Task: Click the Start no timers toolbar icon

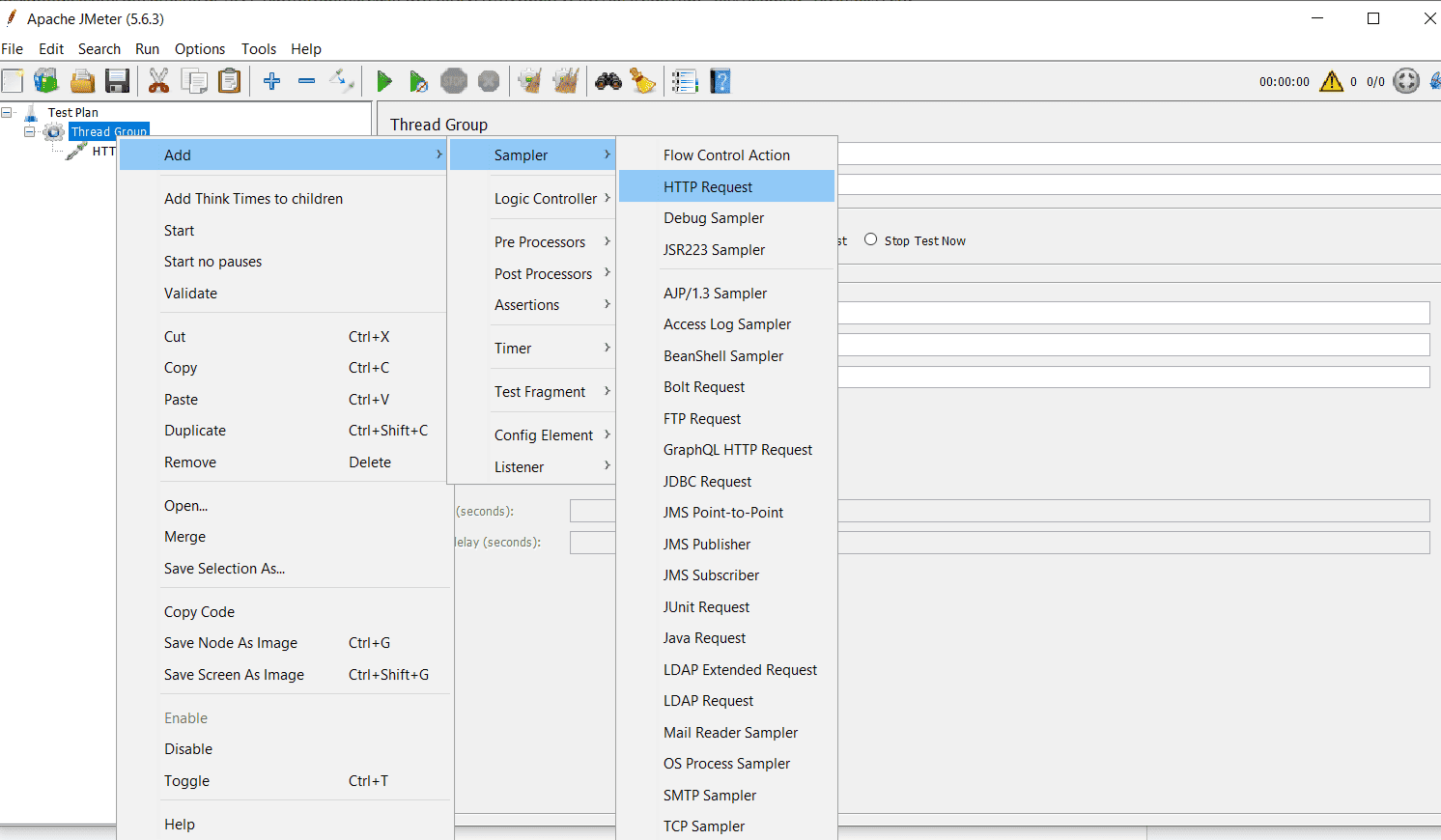Action: (418, 82)
